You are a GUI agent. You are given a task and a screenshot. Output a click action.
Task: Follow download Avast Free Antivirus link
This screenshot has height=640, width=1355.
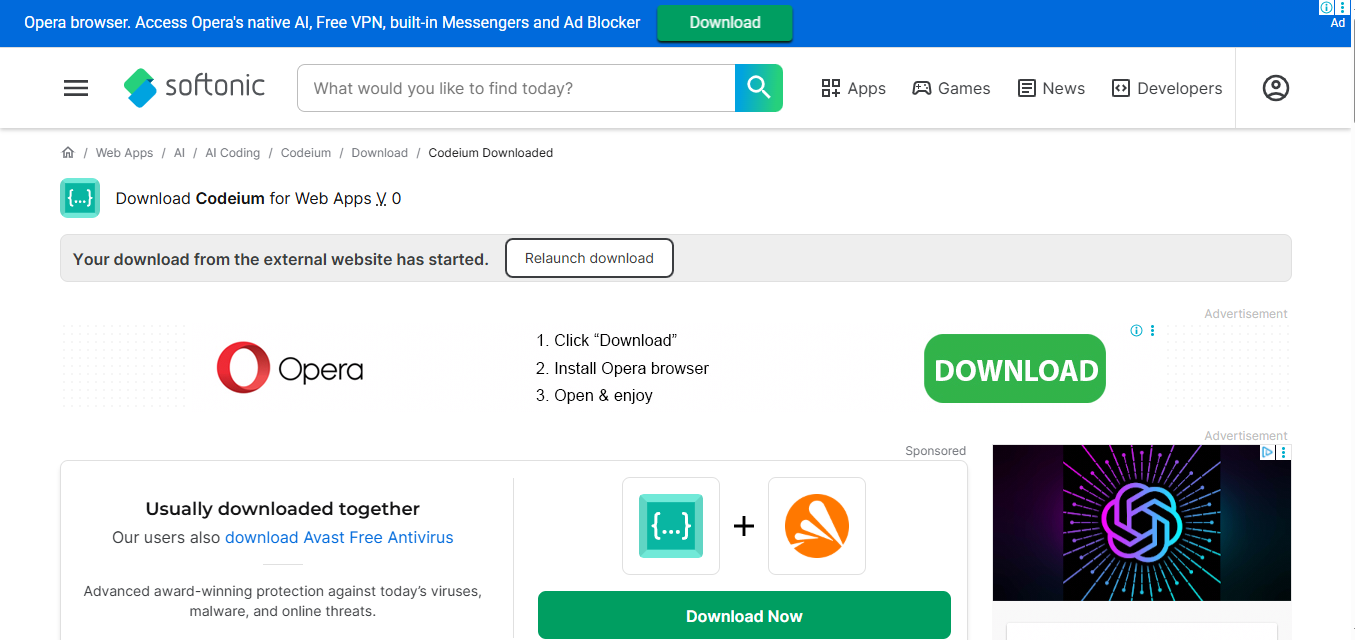click(x=339, y=537)
